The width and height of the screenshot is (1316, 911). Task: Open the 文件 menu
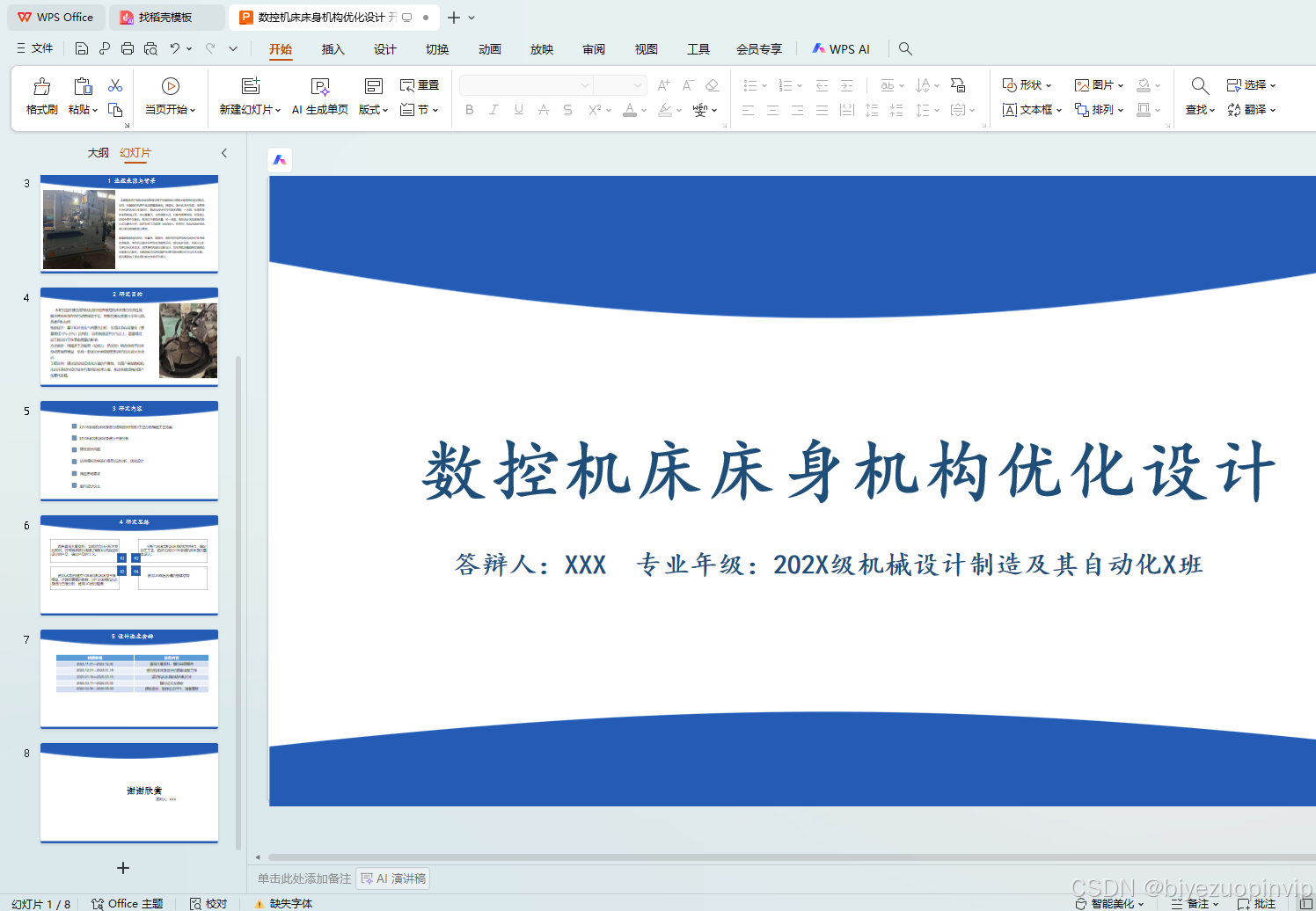pos(42,47)
